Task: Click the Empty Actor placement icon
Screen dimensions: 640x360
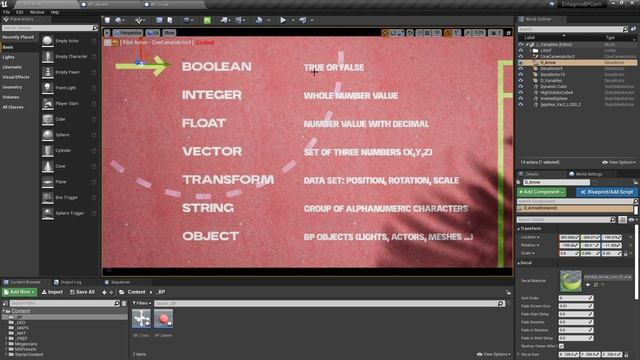Action: pos(48,41)
